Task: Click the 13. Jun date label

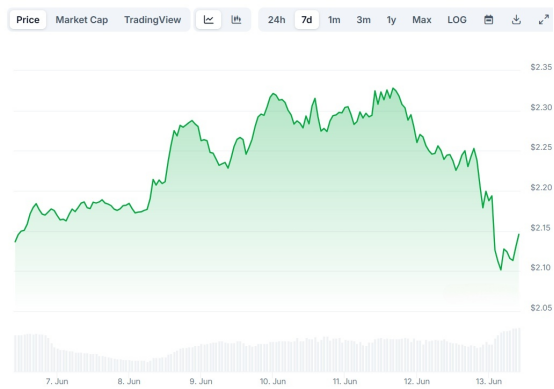Action: [489, 381]
